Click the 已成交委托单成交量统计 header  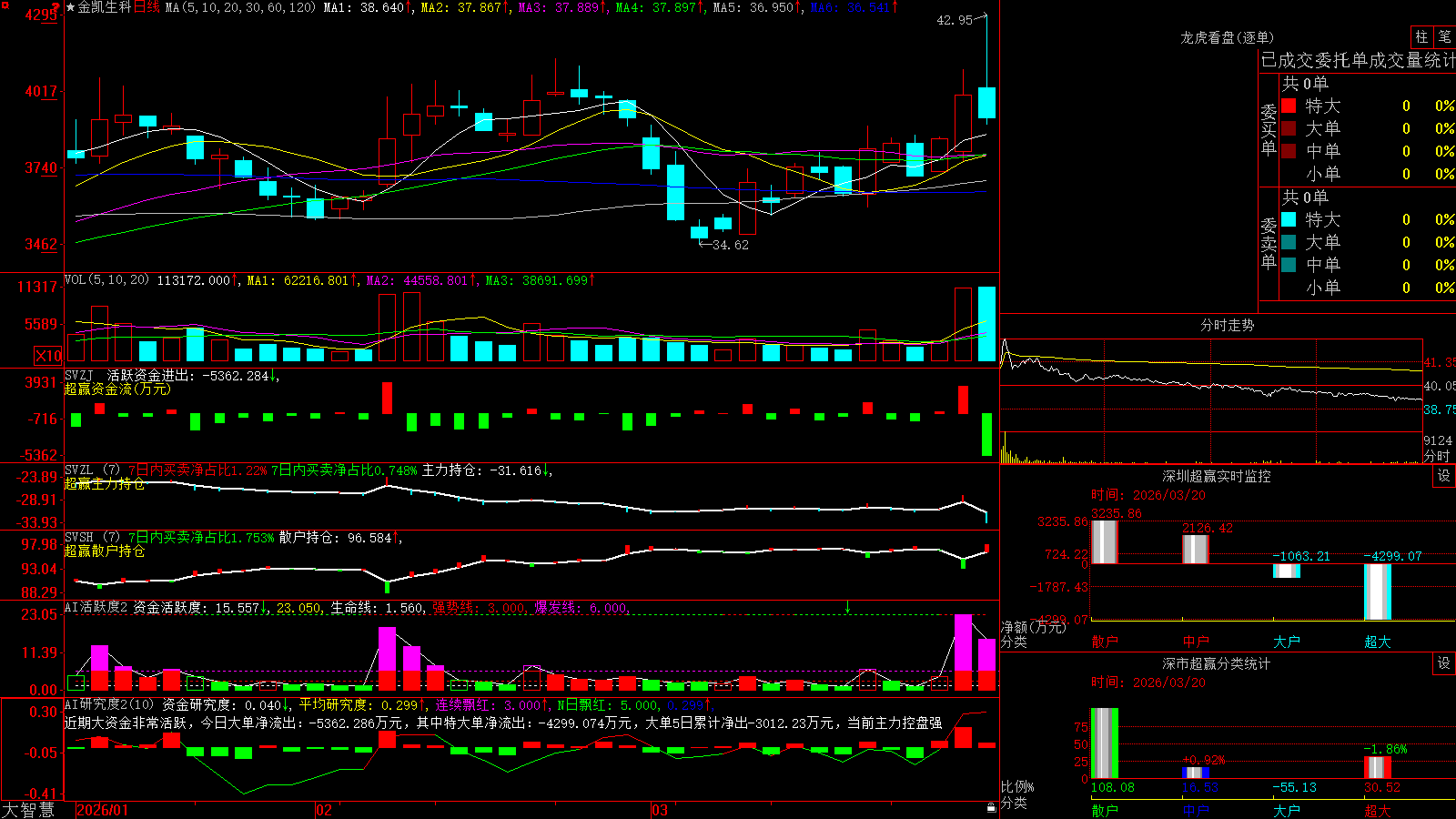click(x=1358, y=60)
